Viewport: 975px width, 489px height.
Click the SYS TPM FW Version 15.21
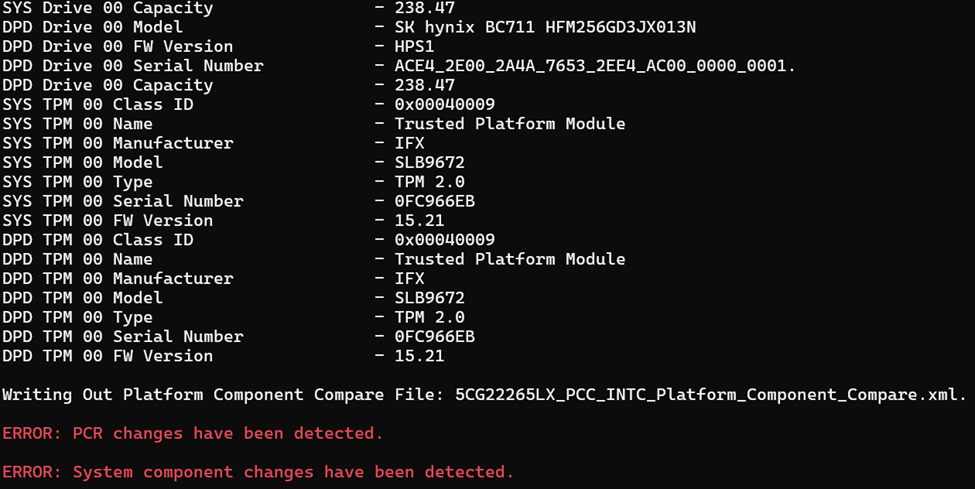(x=419, y=220)
